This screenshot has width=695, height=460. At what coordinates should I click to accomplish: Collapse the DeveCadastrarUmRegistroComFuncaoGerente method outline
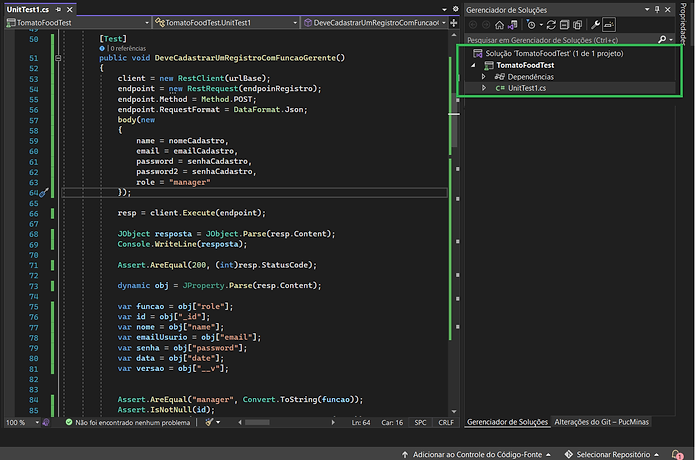58,58
